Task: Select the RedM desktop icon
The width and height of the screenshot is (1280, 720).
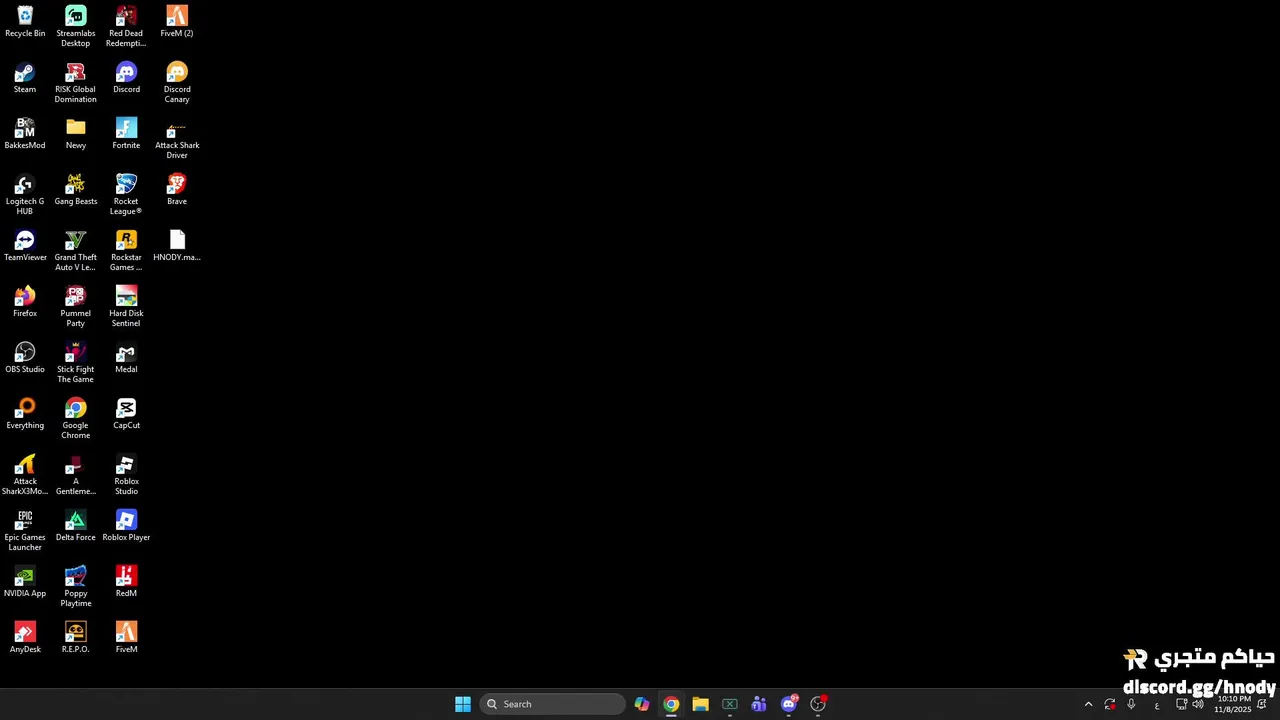Action: pos(126,582)
